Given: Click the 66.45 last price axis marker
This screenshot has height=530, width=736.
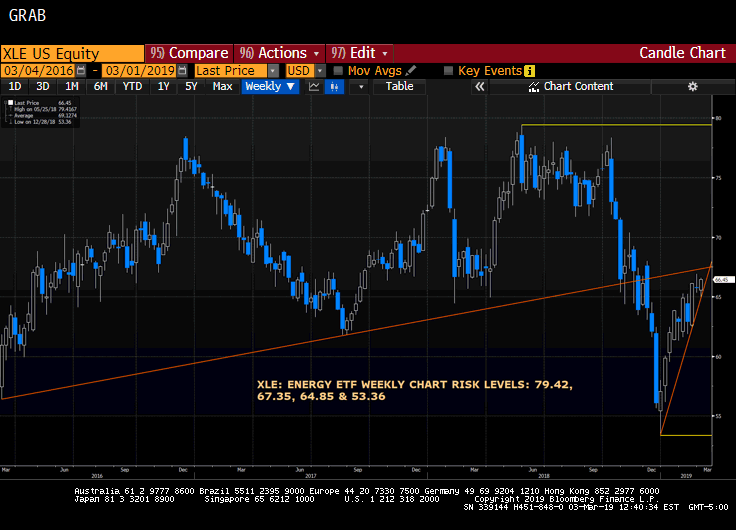Looking at the screenshot, I should click(x=723, y=280).
